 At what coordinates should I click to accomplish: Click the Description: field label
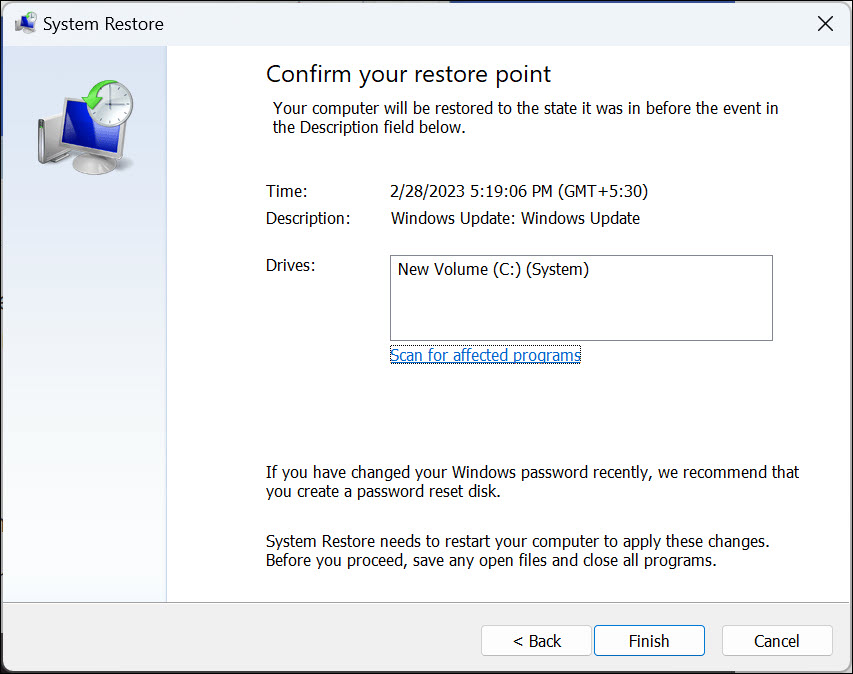point(308,218)
